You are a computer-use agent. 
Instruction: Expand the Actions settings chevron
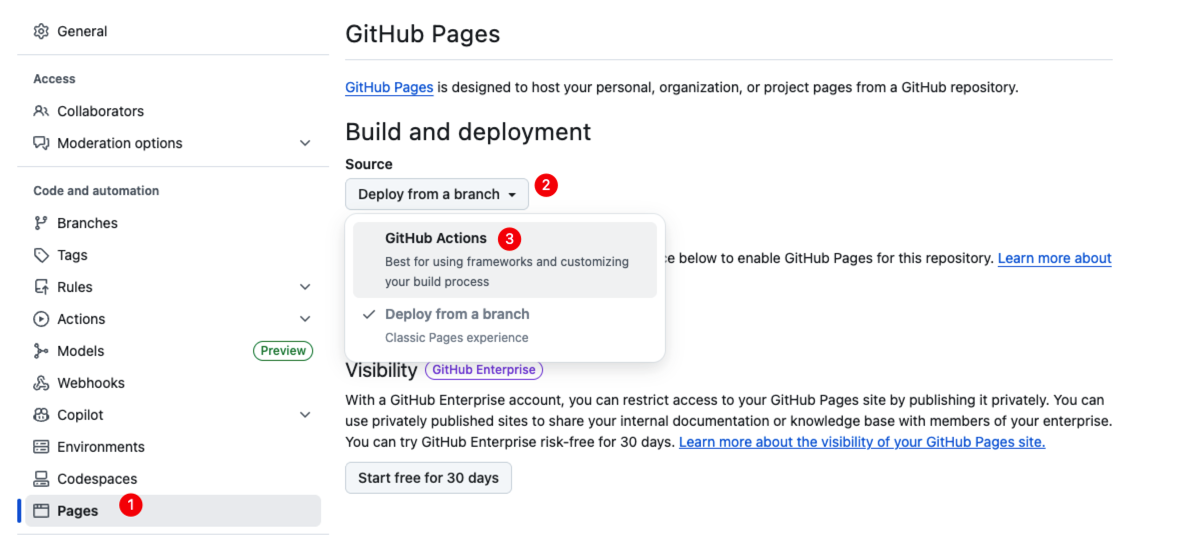coord(305,319)
